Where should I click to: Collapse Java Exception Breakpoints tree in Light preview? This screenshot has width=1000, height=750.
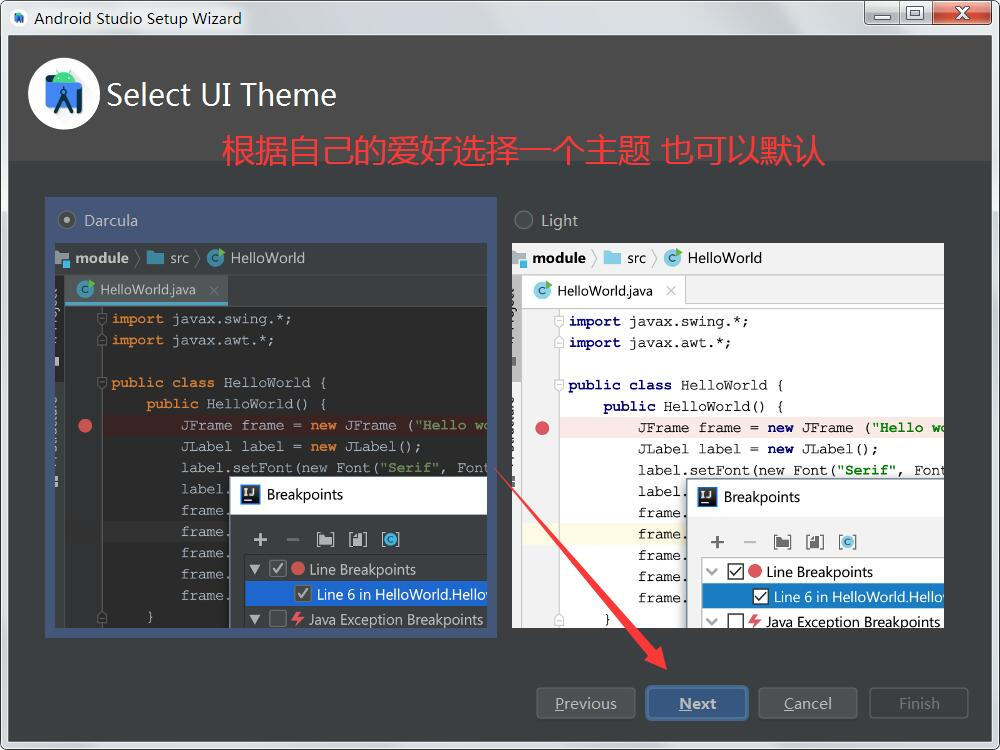(712, 621)
